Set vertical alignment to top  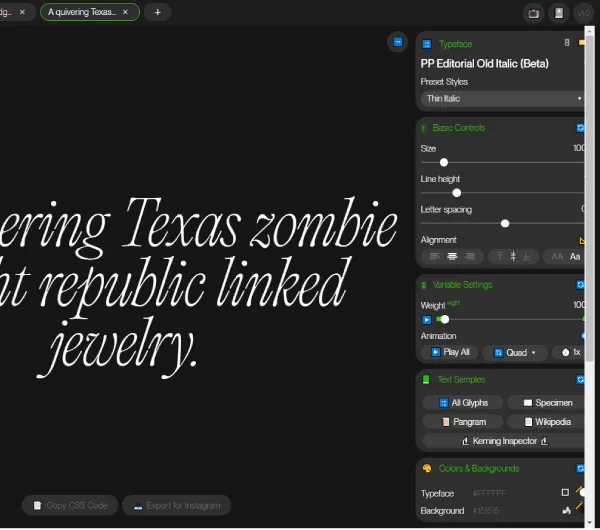(x=499, y=256)
